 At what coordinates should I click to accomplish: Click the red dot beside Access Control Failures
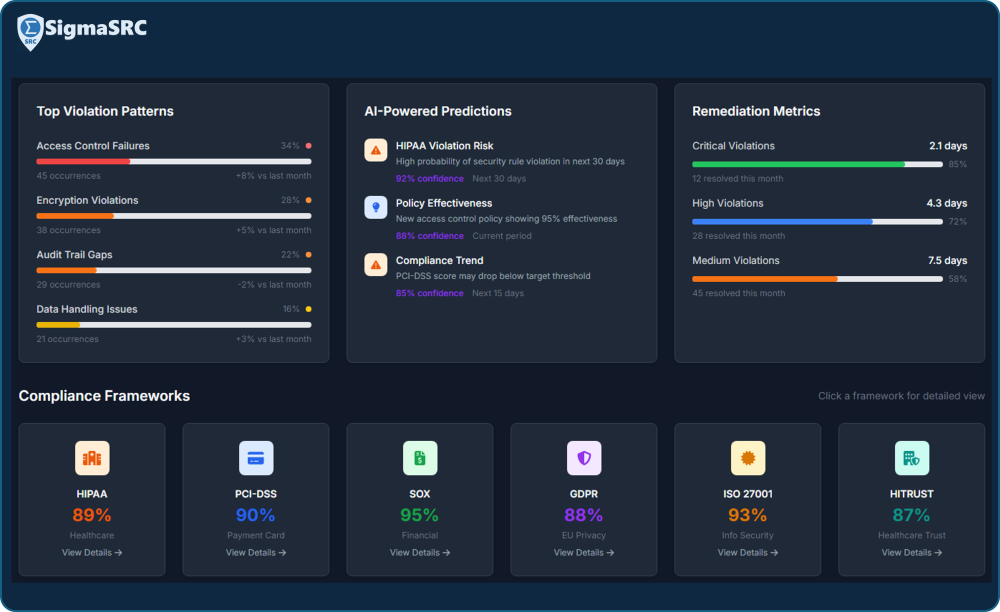click(309, 146)
